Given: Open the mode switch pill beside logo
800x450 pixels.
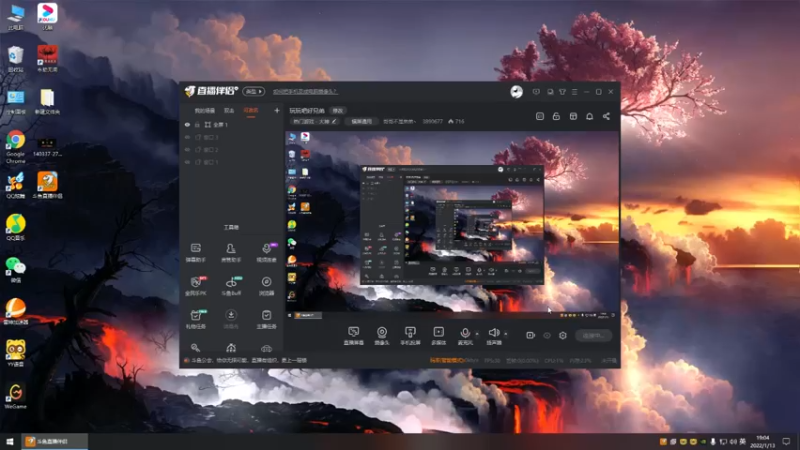Looking at the screenshot, I should (254, 91).
